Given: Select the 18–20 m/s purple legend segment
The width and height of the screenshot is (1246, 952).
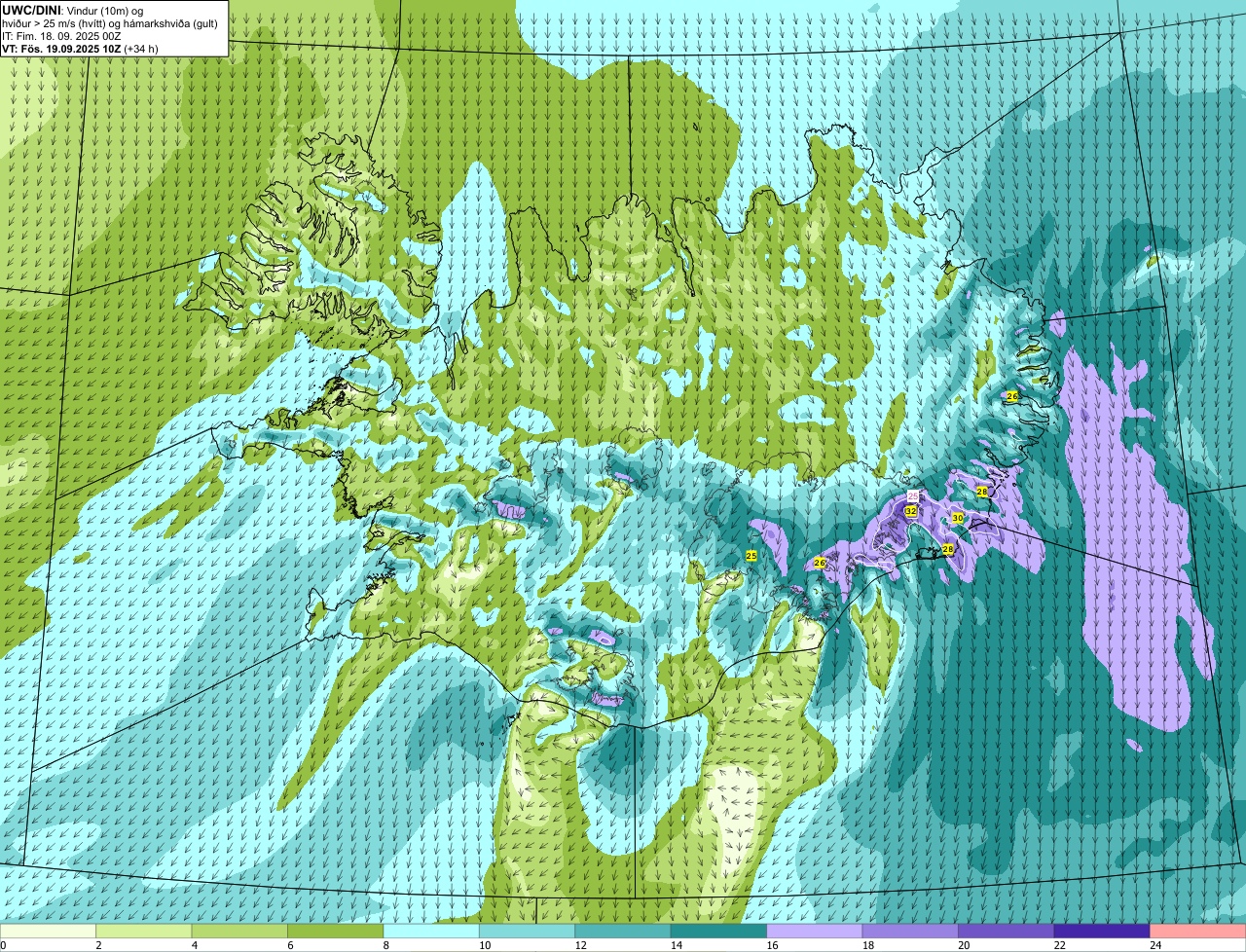Looking at the screenshot, I should [910, 931].
